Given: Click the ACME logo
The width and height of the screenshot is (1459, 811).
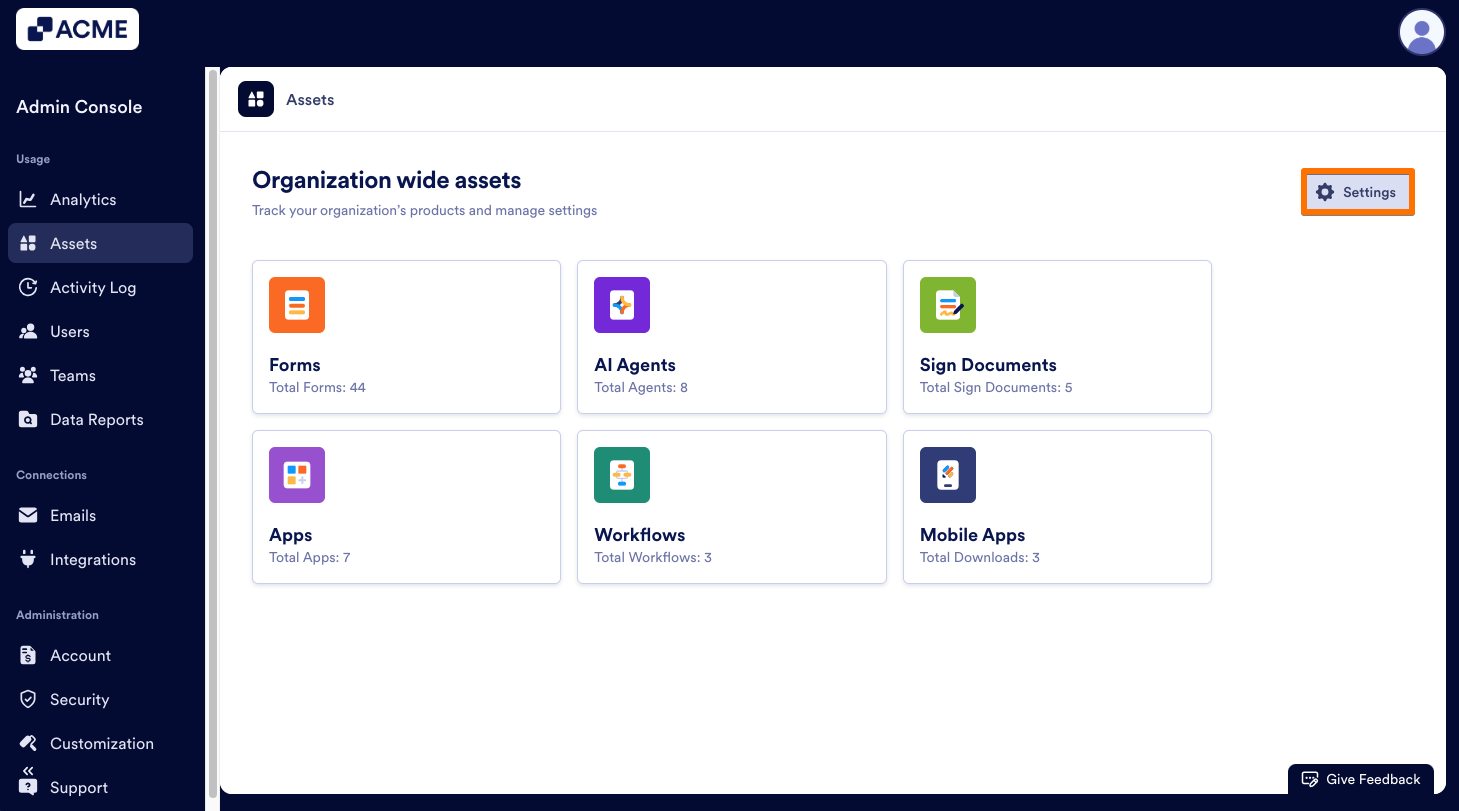Looking at the screenshot, I should tap(77, 29).
